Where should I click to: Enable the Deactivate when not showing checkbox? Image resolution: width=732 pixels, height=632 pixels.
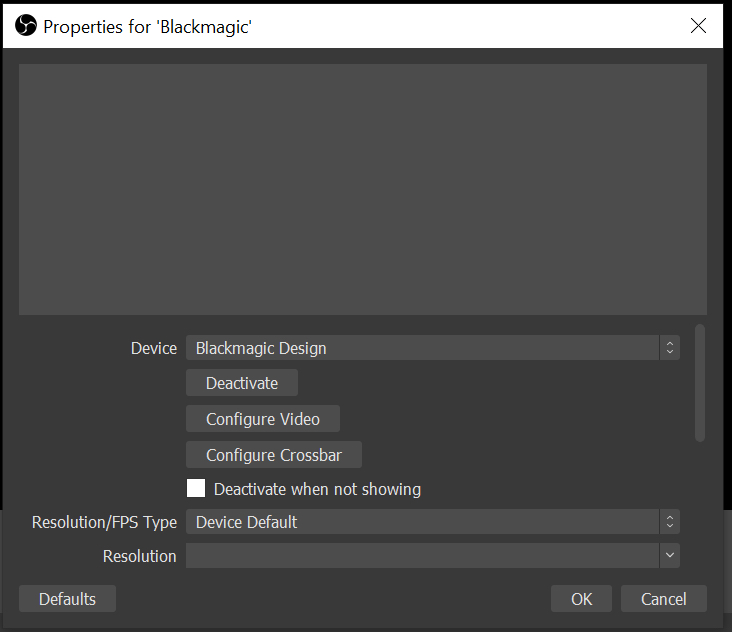(196, 489)
